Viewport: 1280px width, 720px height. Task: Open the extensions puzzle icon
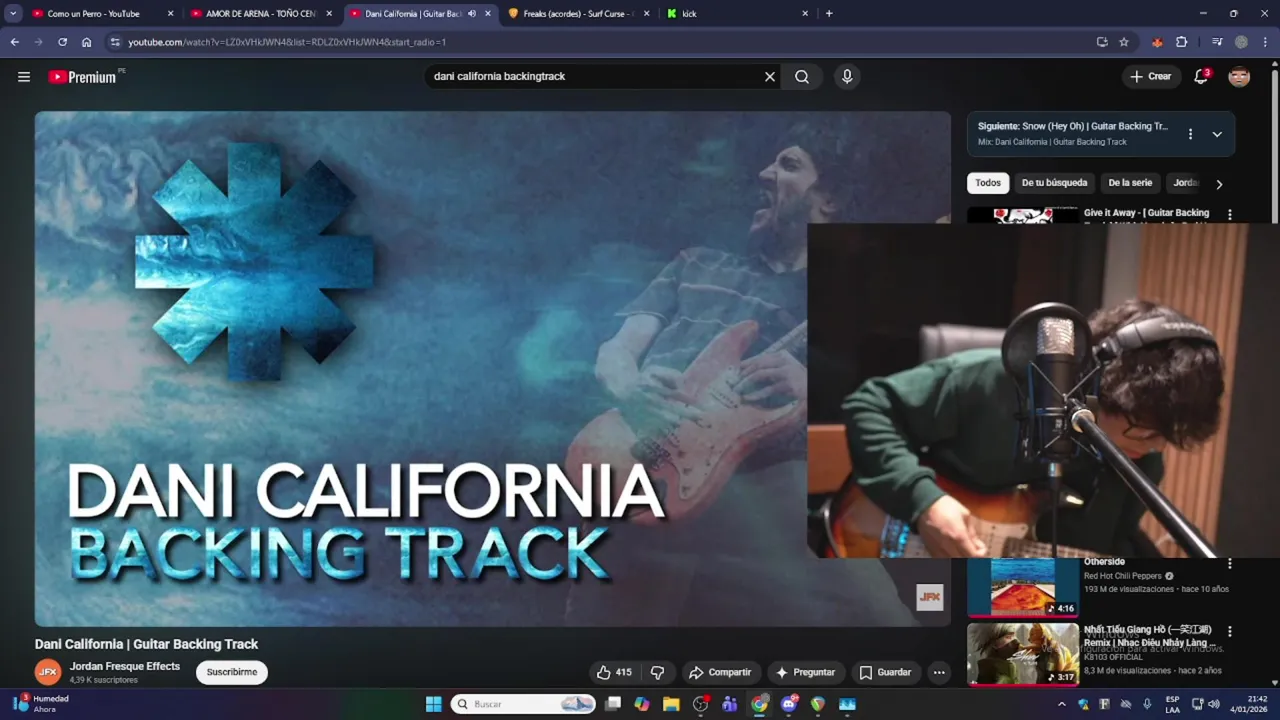coord(1181,42)
